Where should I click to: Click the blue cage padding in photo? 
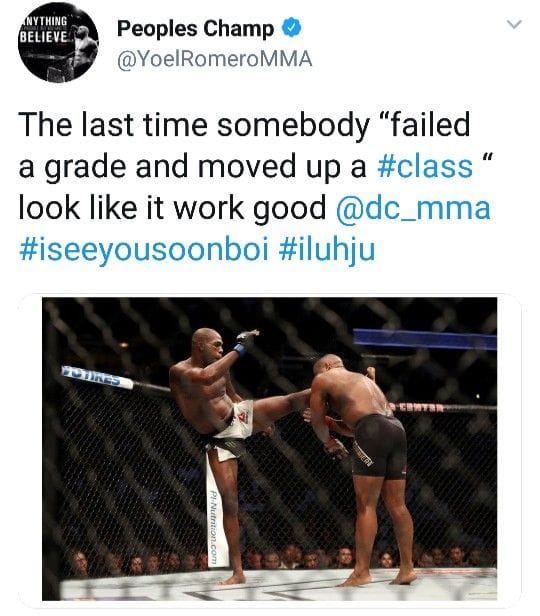coord(425,340)
